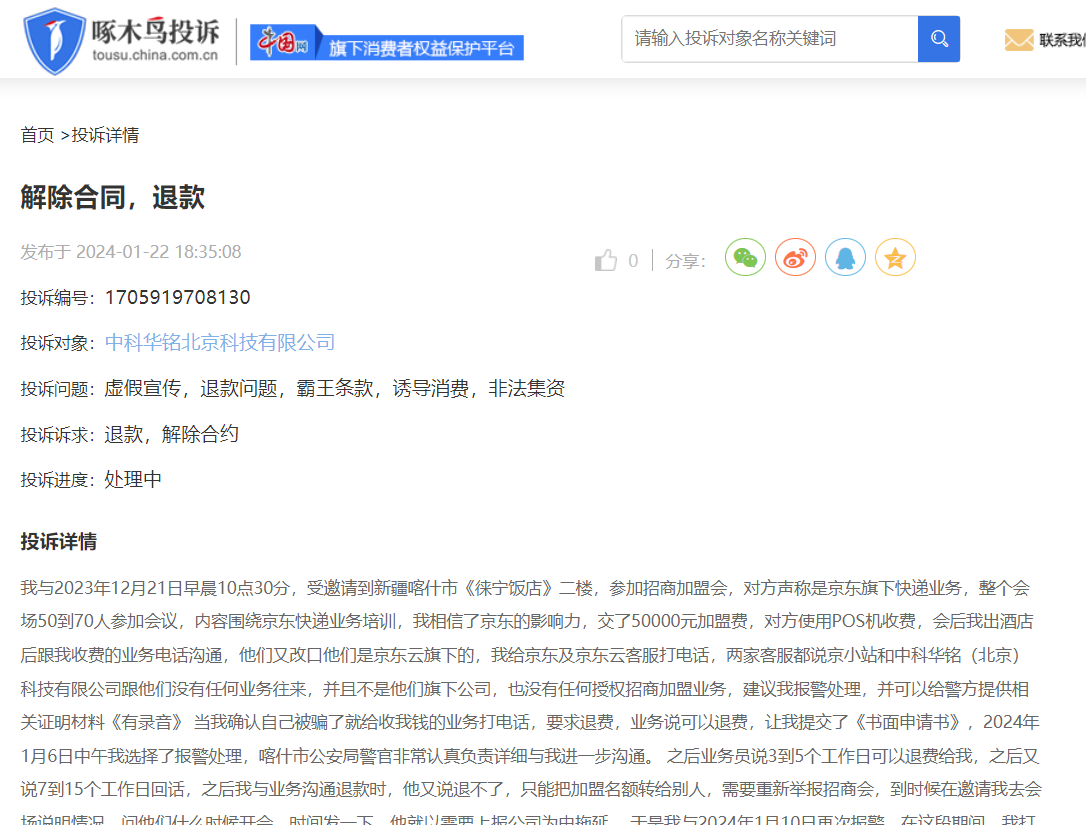Click the 处理中 progress status
The width and height of the screenshot is (1086, 825).
pyautogui.click(x=133, y=479)
